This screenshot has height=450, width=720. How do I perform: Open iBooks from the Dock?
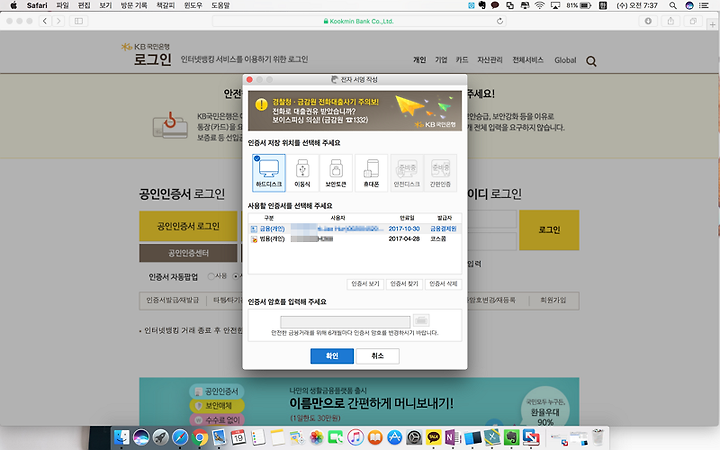coord(375,437)
